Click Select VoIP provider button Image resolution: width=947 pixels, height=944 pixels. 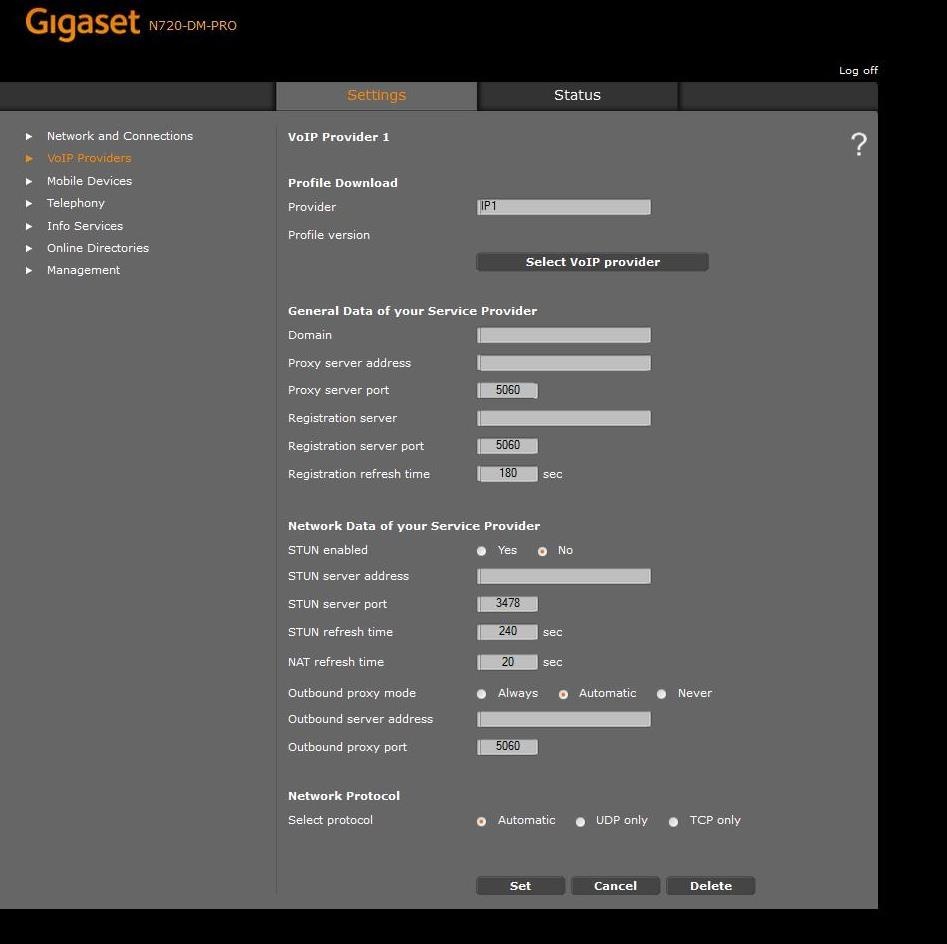pos(592,262)
